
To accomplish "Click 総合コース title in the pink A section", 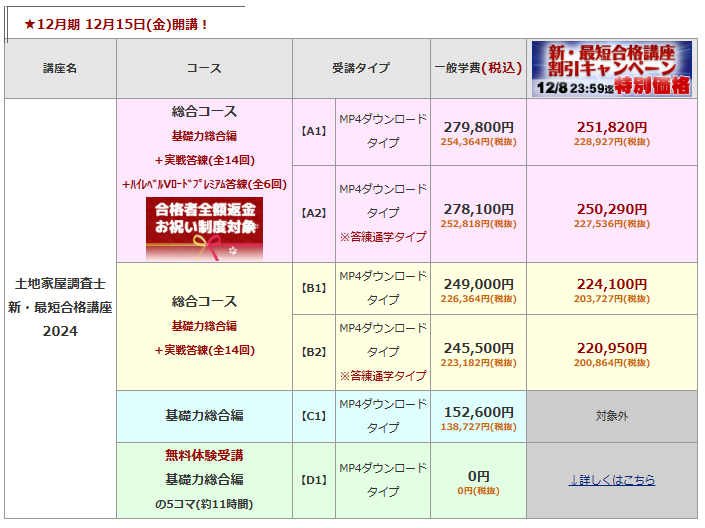I will tap(204, 112).
